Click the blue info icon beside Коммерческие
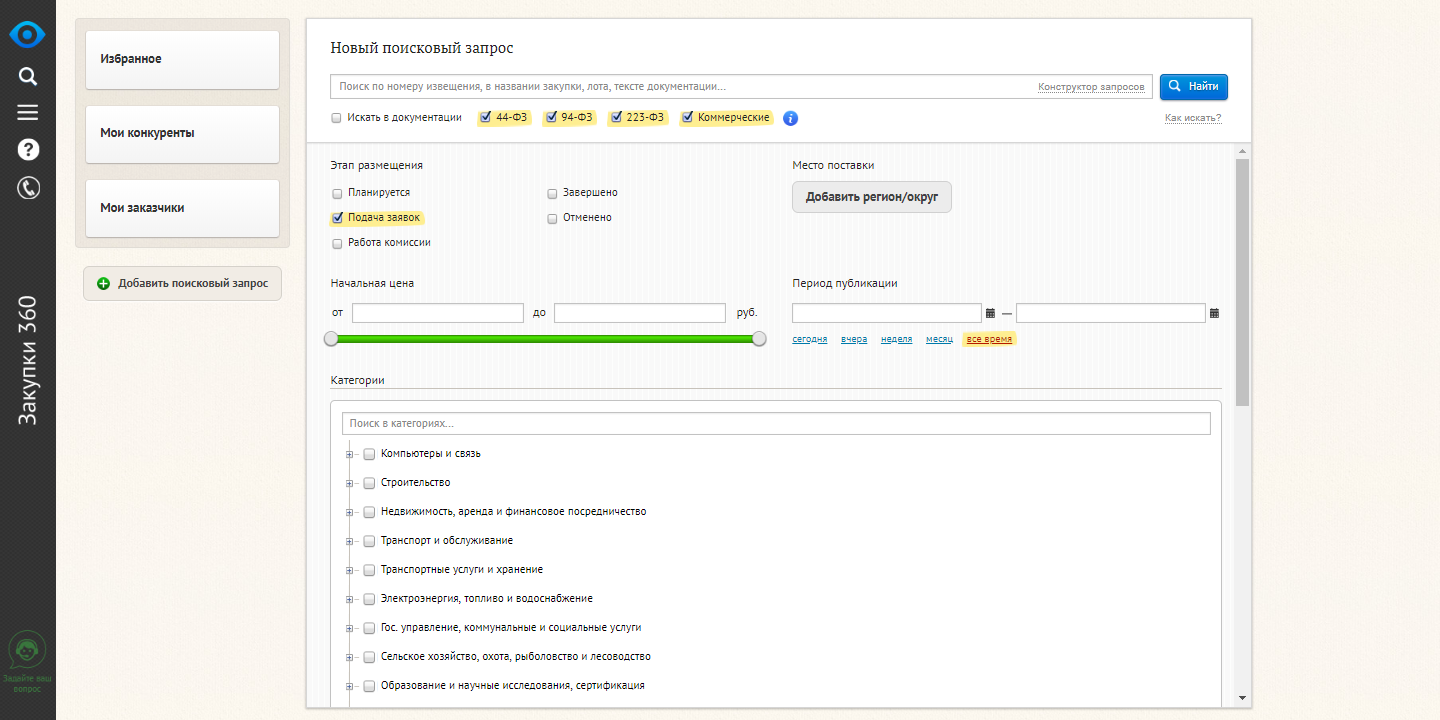The height and width of the screenshot is (720, 1440). [790, 118]
